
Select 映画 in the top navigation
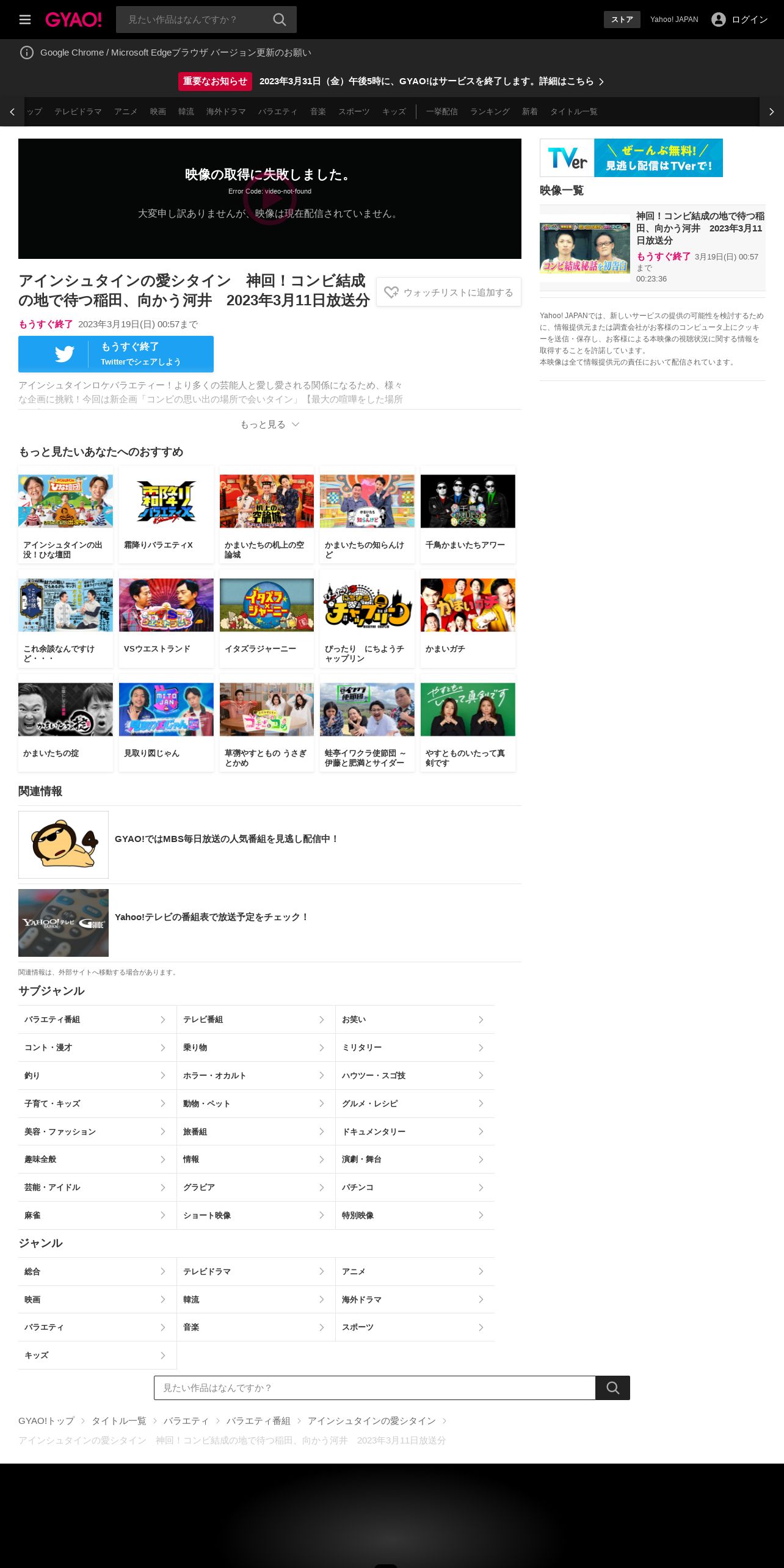click(x=158, y=112)
